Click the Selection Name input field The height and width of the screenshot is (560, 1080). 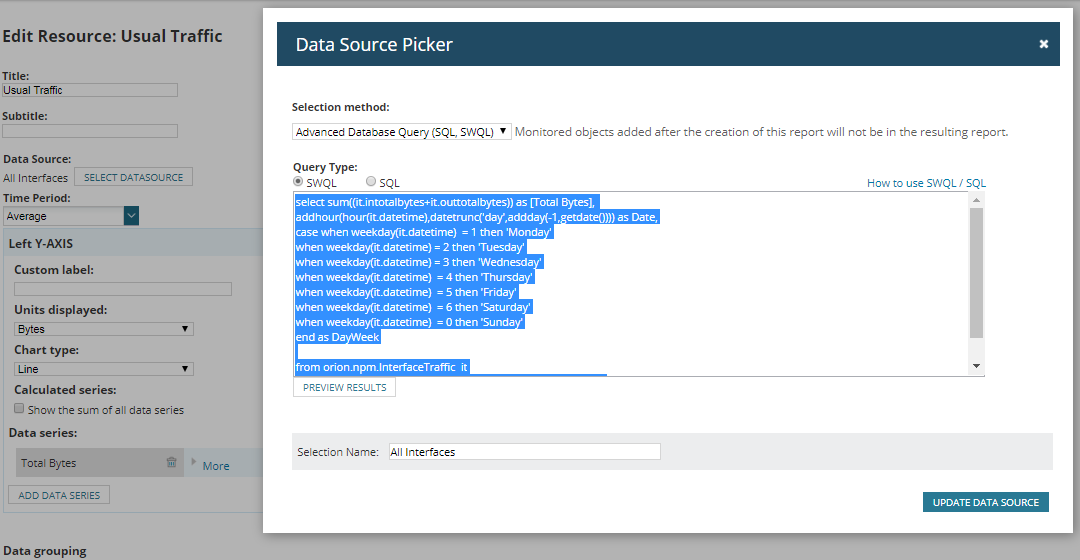(x=525, y=452)
